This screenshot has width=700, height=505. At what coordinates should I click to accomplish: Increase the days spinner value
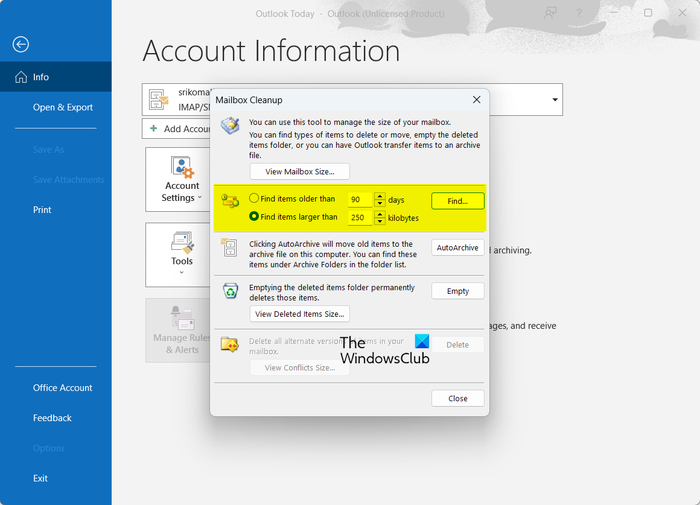(x=379, y=196)
